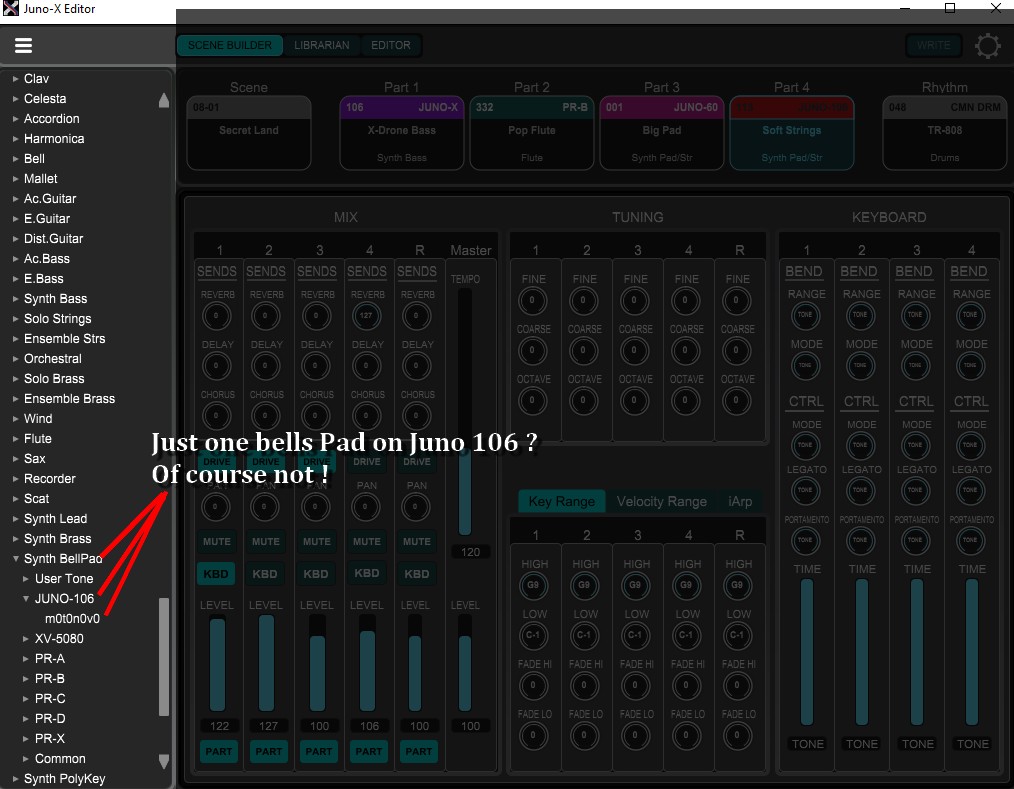
Task: Select the Secret Land scene slot
Action: [x=249, y=133]
